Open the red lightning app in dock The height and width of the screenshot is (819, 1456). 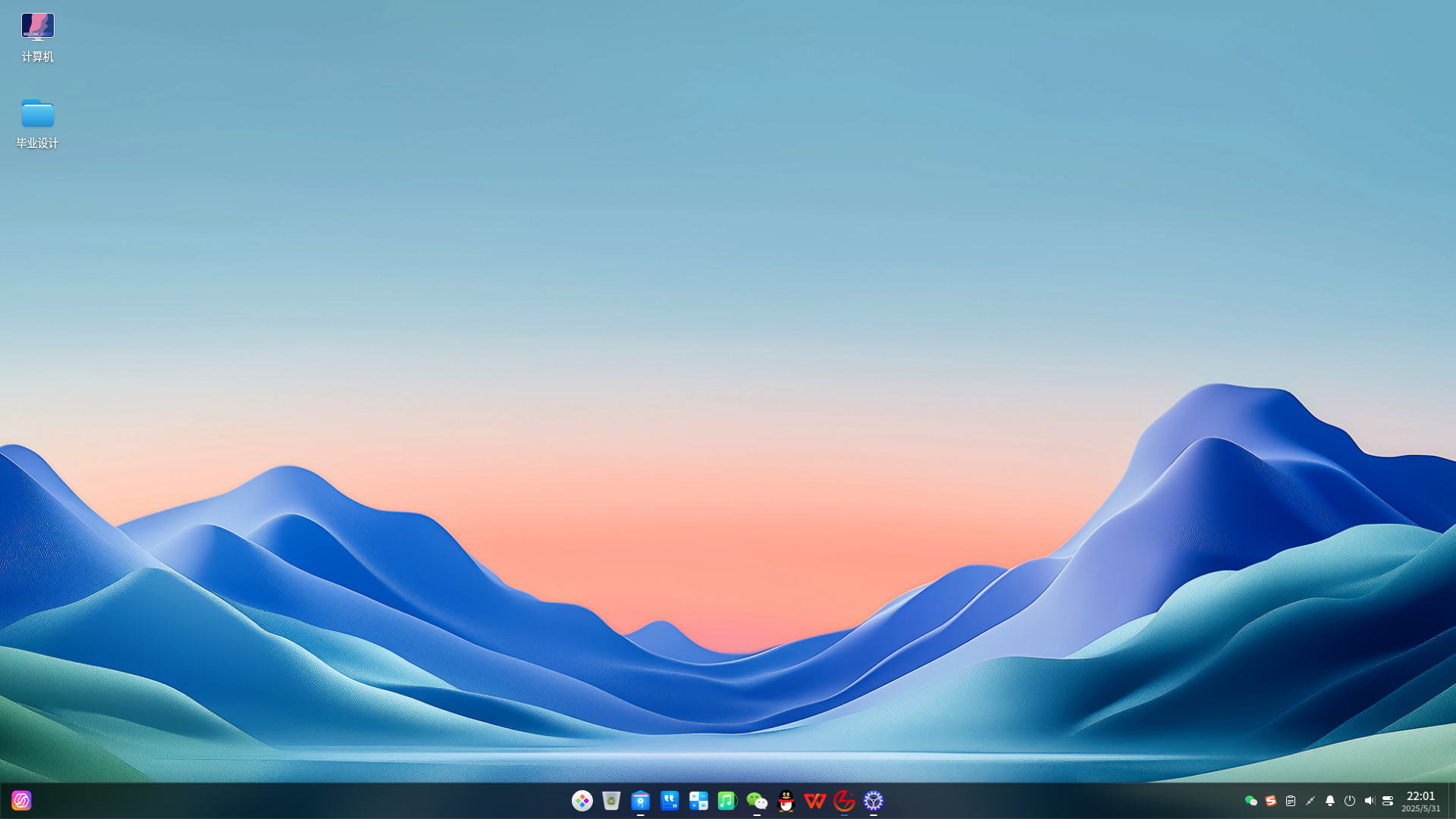(844, 801)
